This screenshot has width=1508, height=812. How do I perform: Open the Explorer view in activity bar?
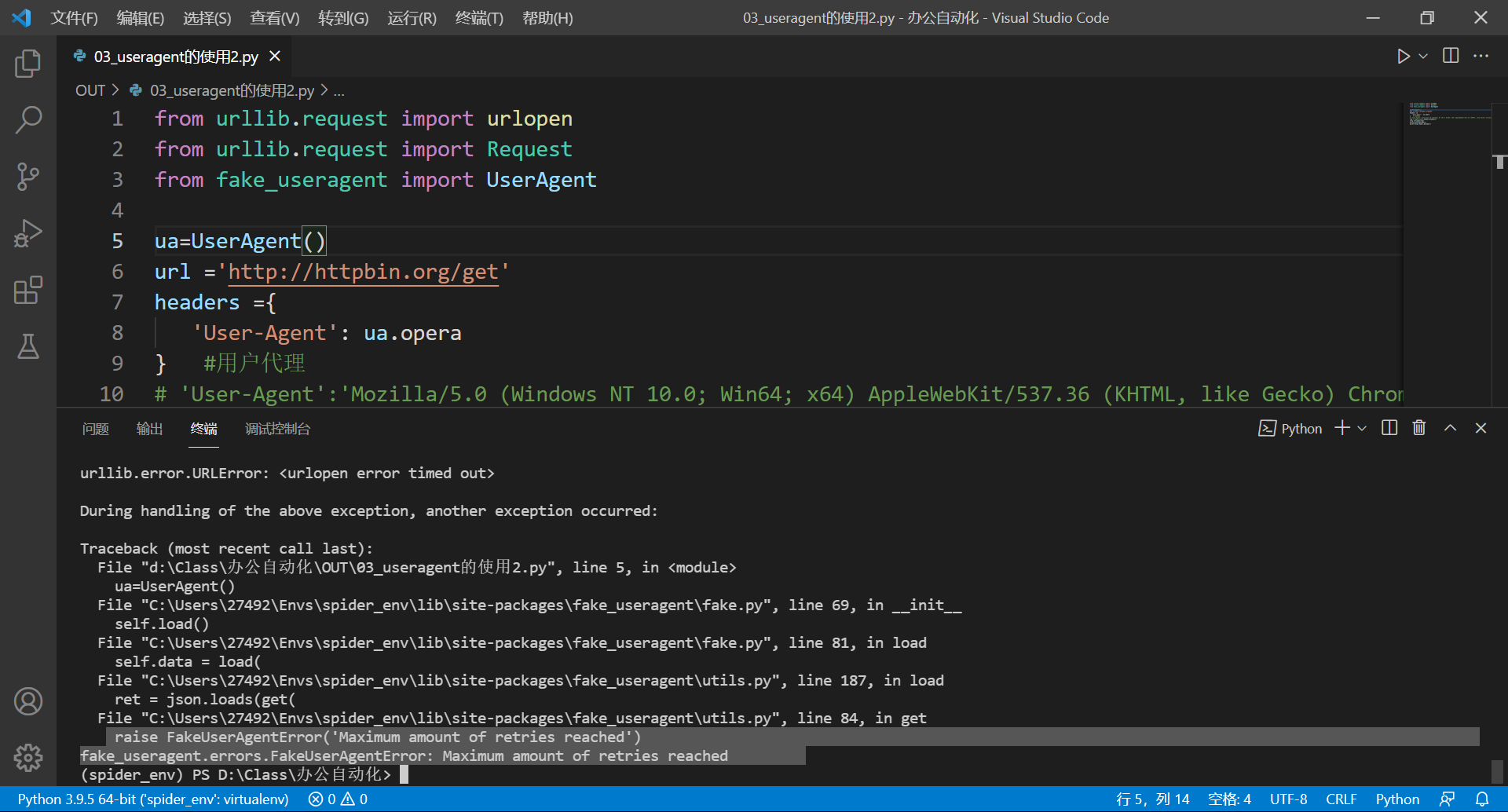point(28,64)
